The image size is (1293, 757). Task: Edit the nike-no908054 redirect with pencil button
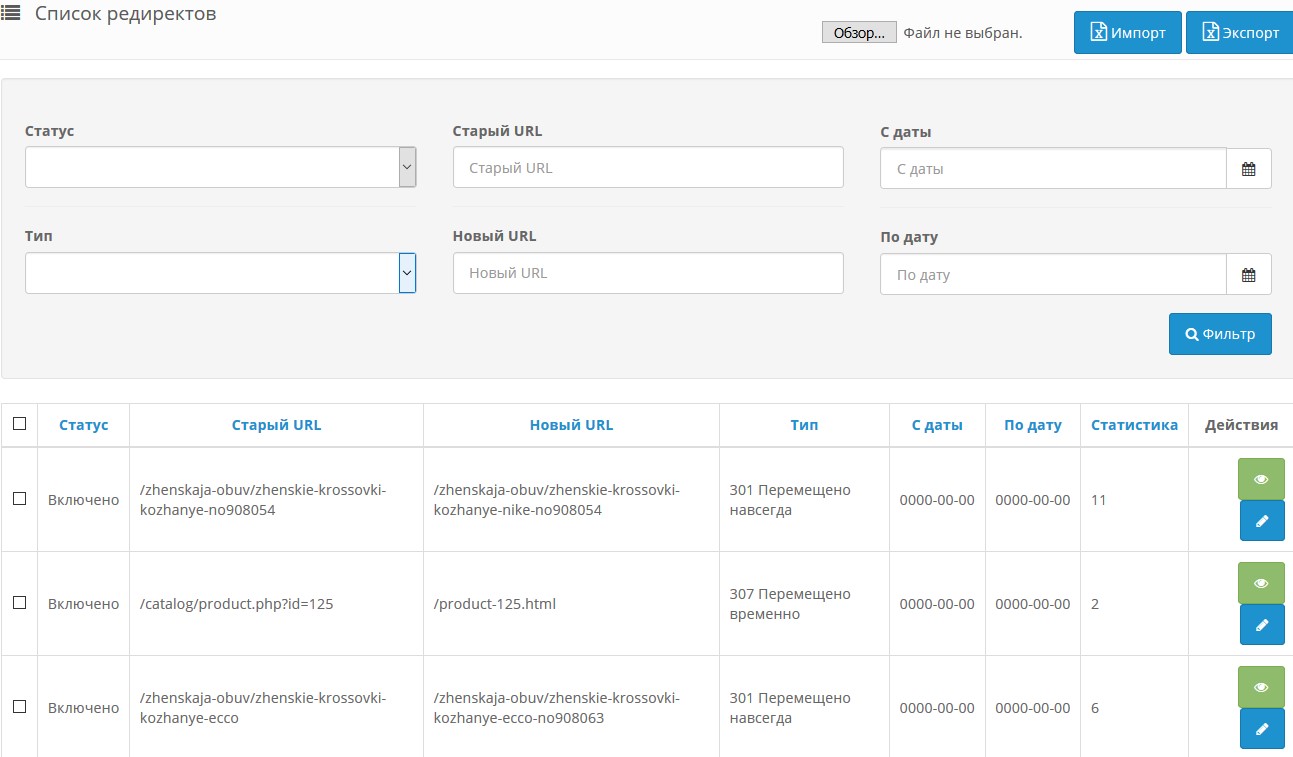point(1261,521)
